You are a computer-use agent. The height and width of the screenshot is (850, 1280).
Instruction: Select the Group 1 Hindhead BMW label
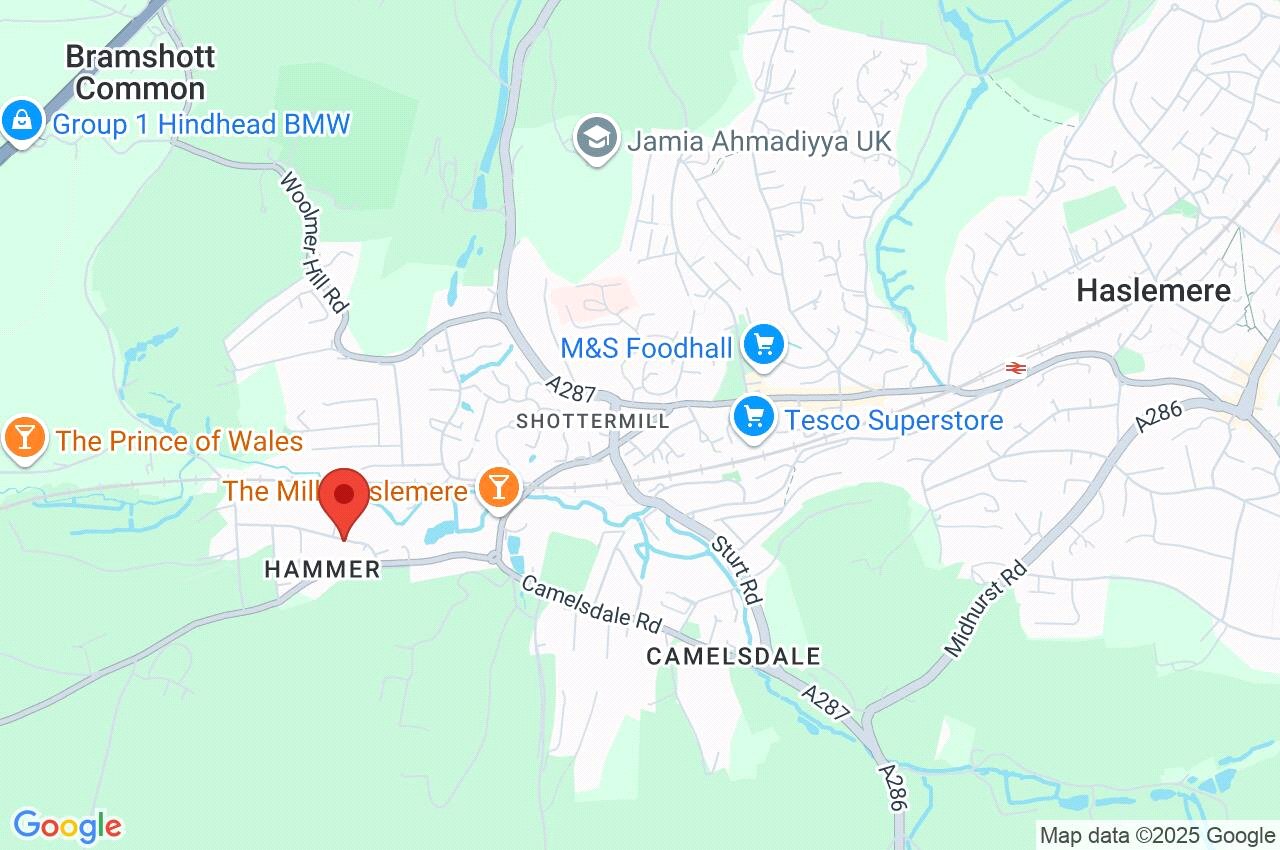pos(201,125)
